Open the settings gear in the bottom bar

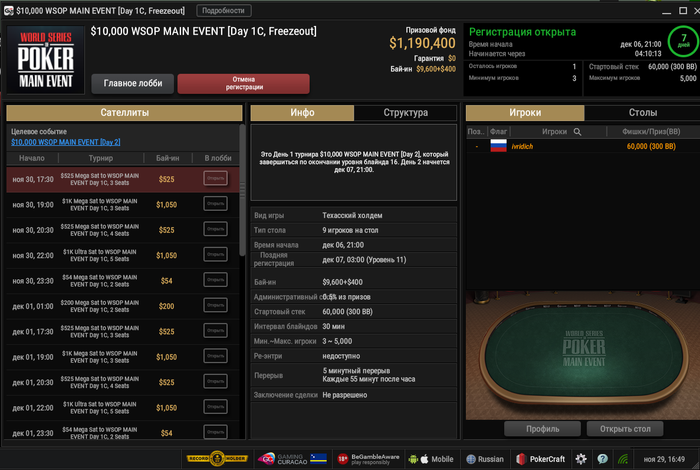pyautogui.click(x=581, y=459)
